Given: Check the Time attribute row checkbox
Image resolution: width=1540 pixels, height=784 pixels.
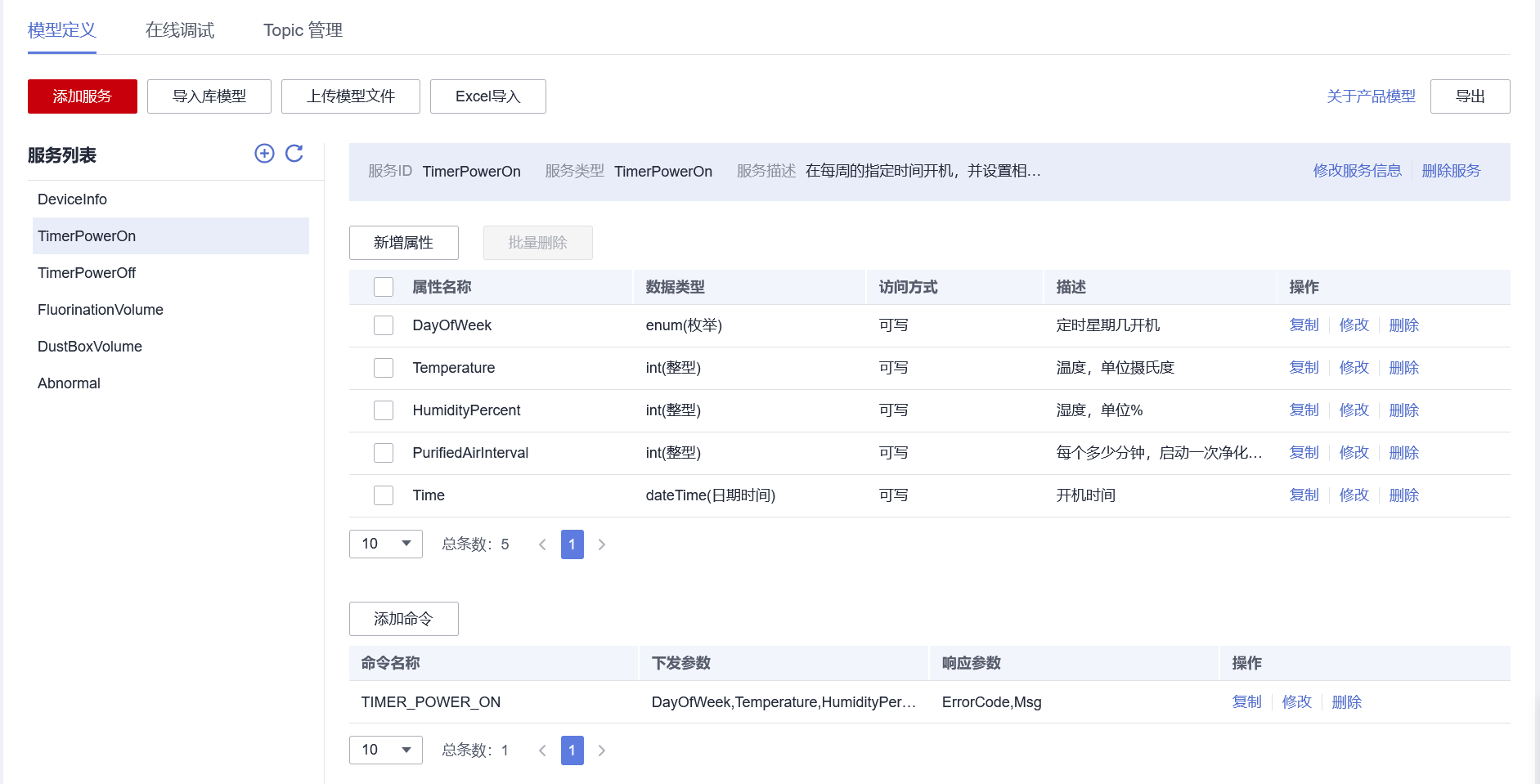Looking at the screenshot, I should (x=383, y=495).
